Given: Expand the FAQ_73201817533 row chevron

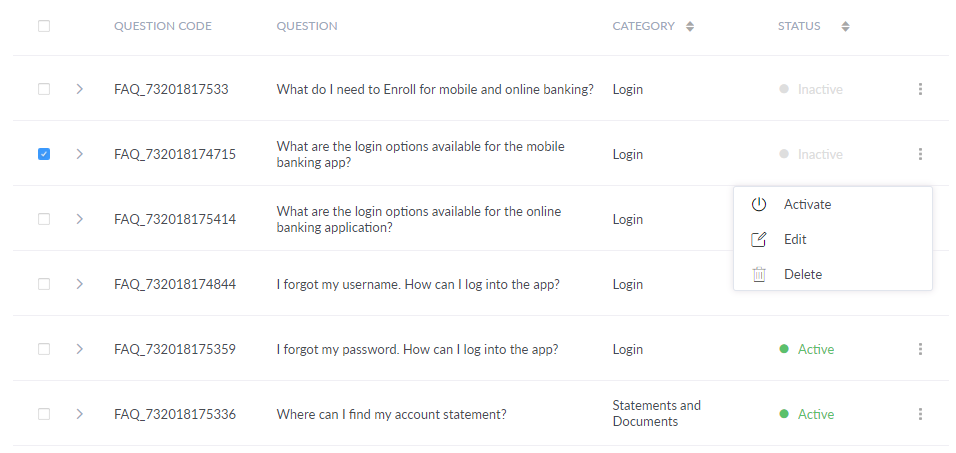Looking at the screenshot, I should coord(79,89).
